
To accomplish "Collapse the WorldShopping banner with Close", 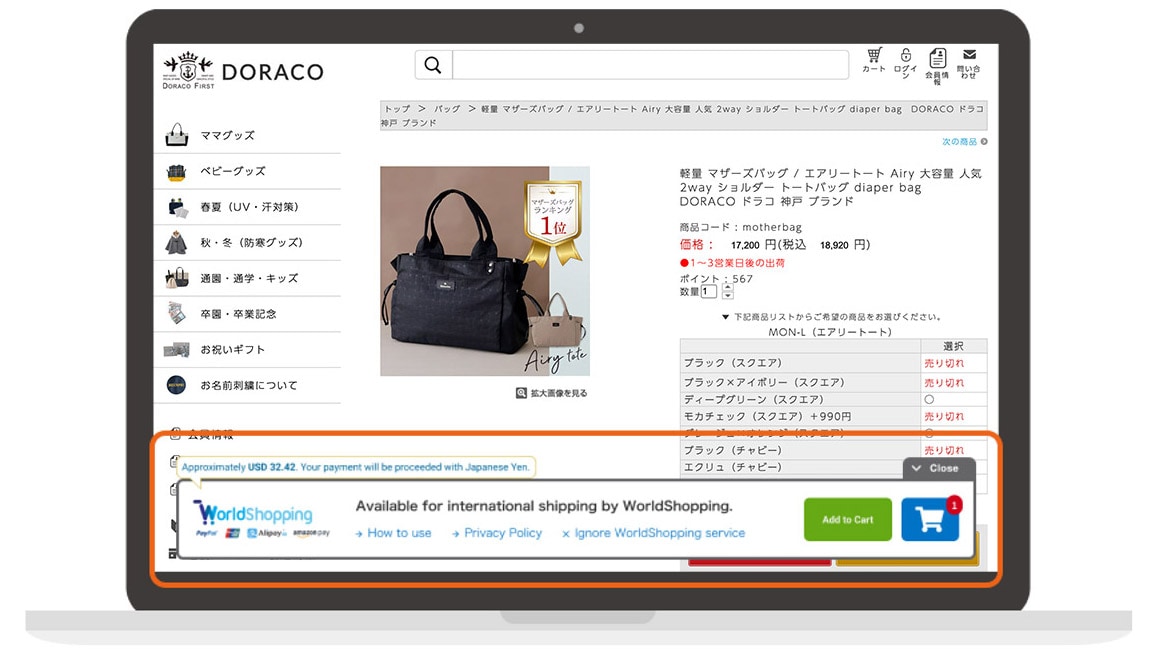I will point(939,468).
